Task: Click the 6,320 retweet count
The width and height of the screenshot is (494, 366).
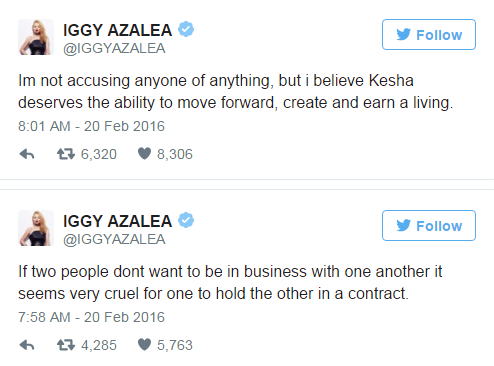Action: (99, 154)
